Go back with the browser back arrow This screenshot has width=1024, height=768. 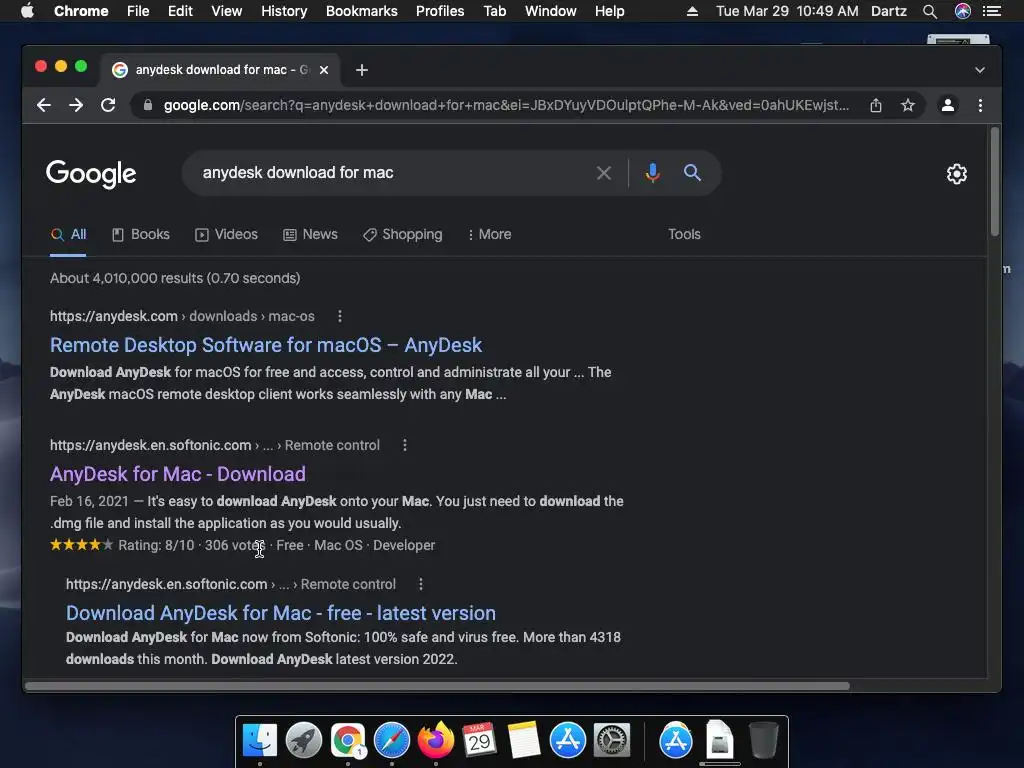click(44, 105)
